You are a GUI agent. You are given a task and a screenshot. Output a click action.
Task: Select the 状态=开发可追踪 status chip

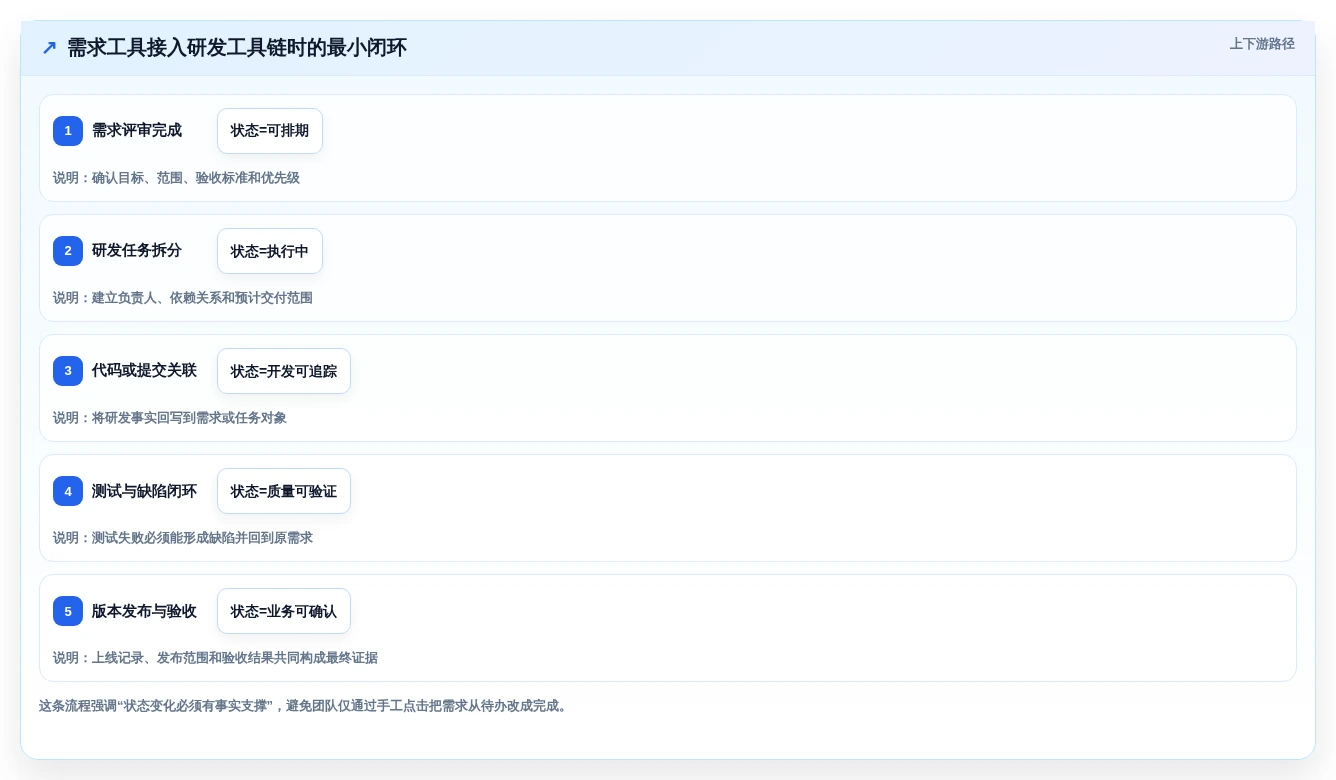pos(284,371)
